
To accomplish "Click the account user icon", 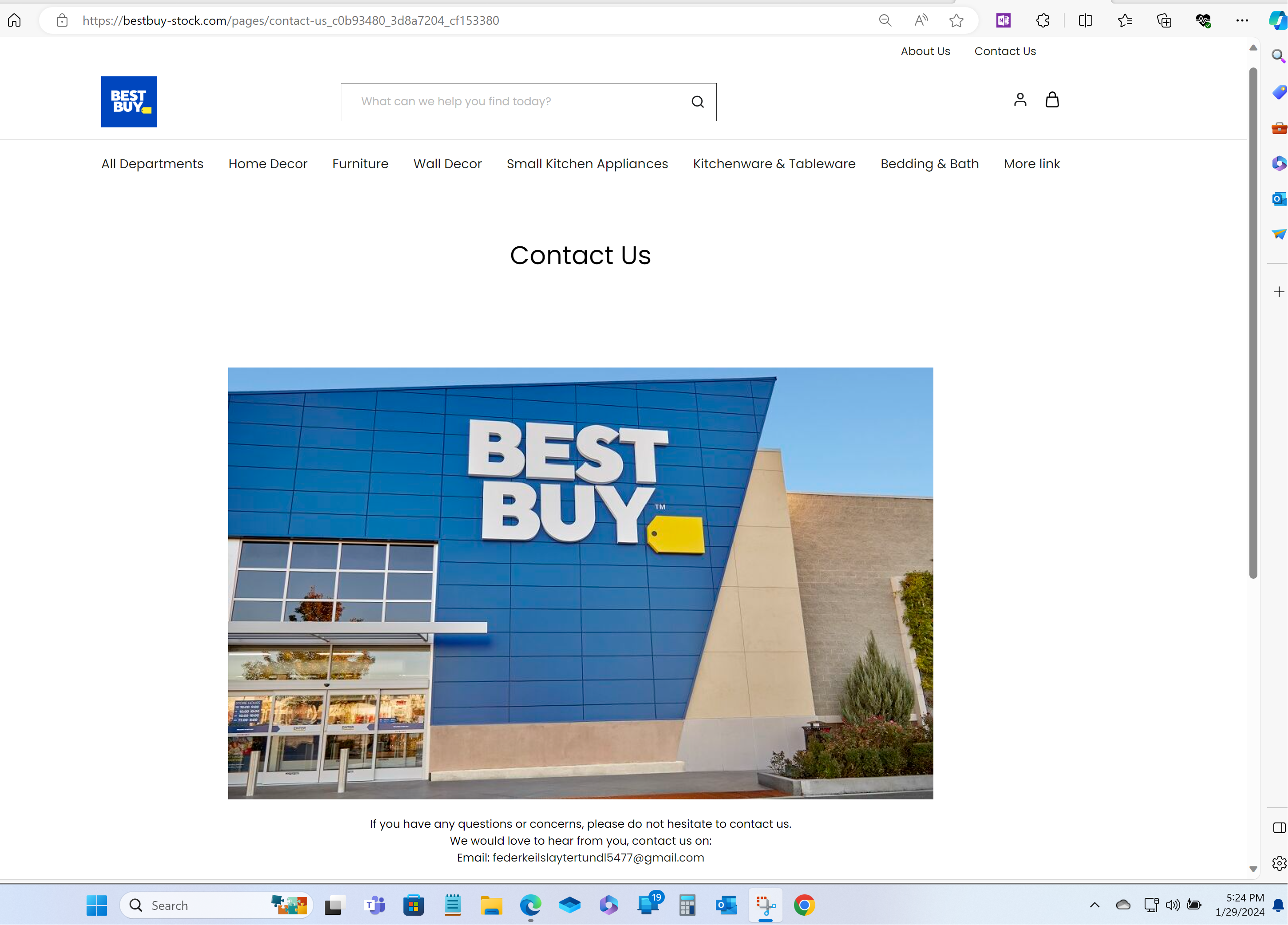I will (x=1020, y=100).
